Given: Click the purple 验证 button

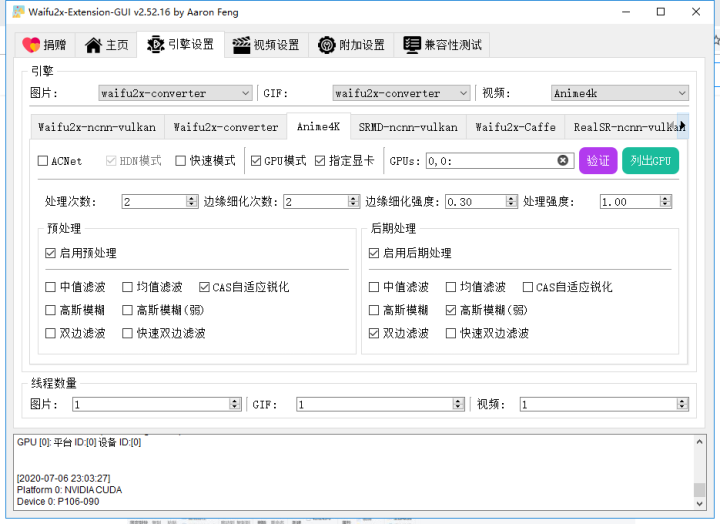Looking at the screenshot, I should tap(598, 161).
